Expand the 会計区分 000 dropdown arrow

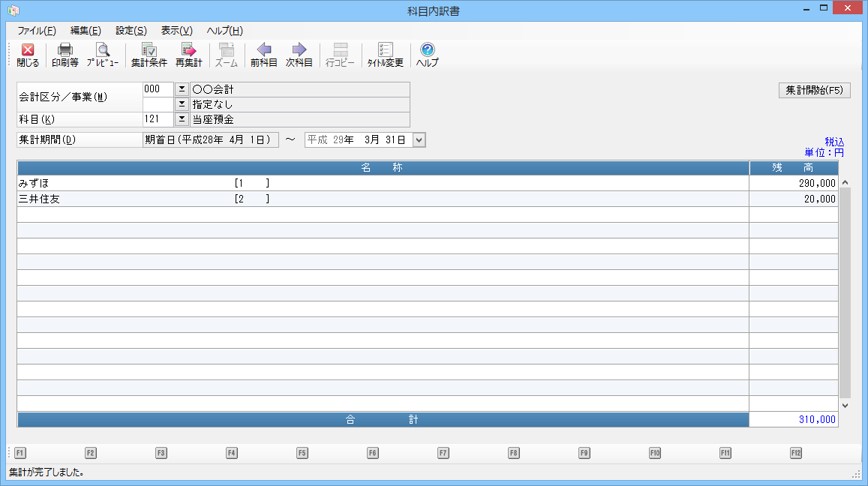click(x=181, y=89)
